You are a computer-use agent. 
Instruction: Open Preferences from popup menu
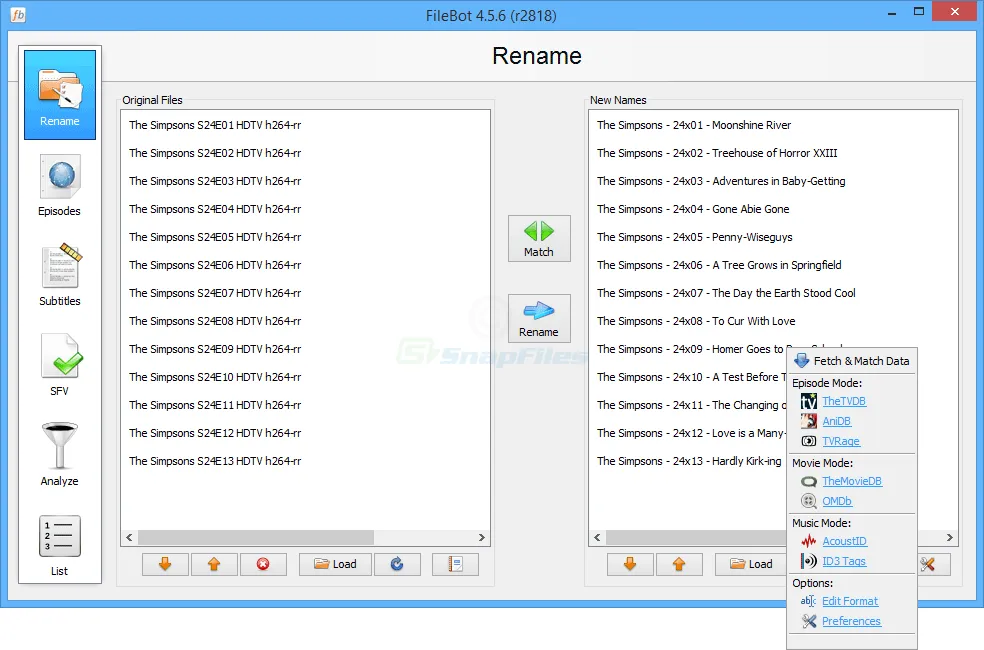point(851,621)
